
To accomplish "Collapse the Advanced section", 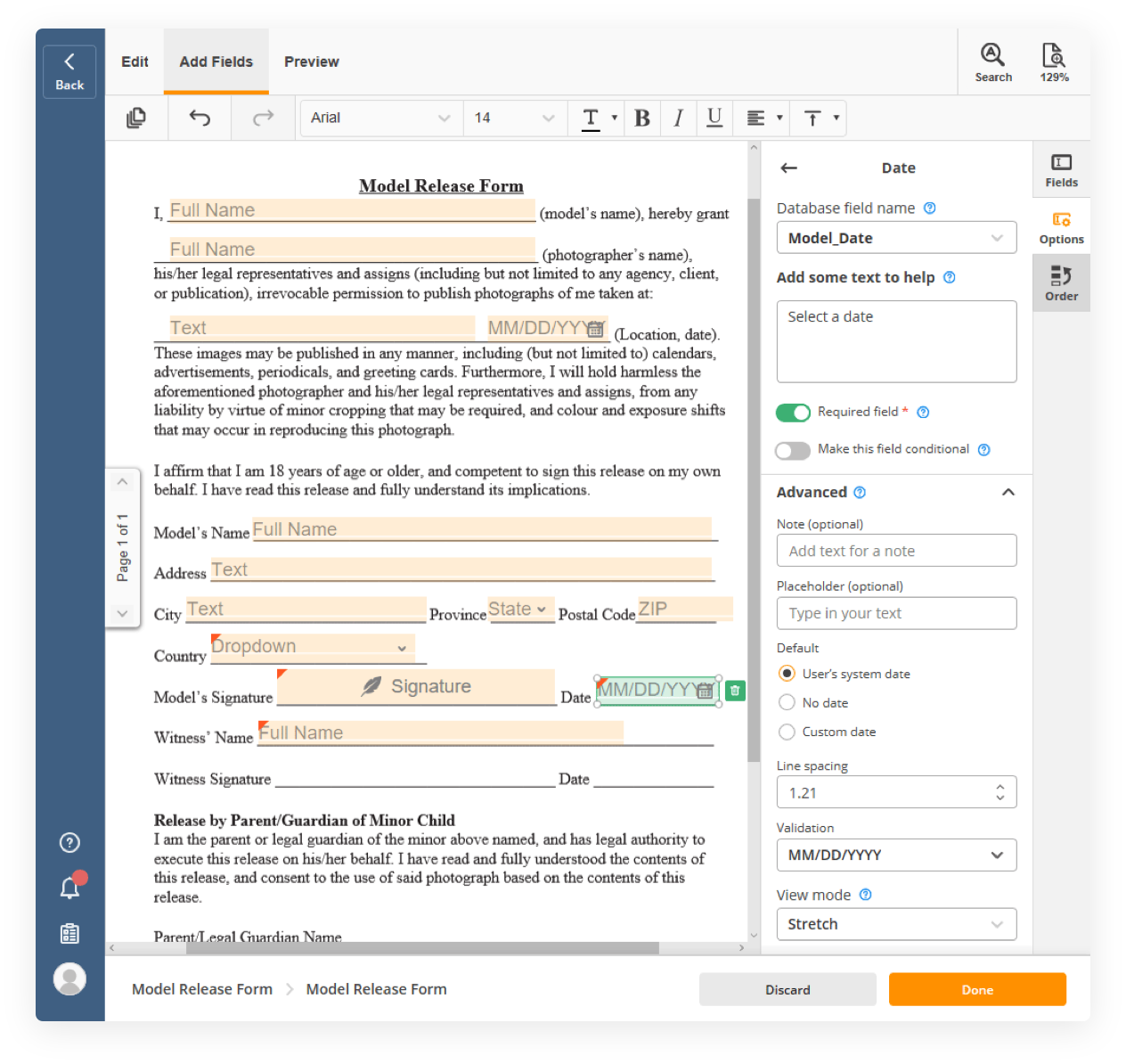I will pyautogui.click(x=1008, y=492).
